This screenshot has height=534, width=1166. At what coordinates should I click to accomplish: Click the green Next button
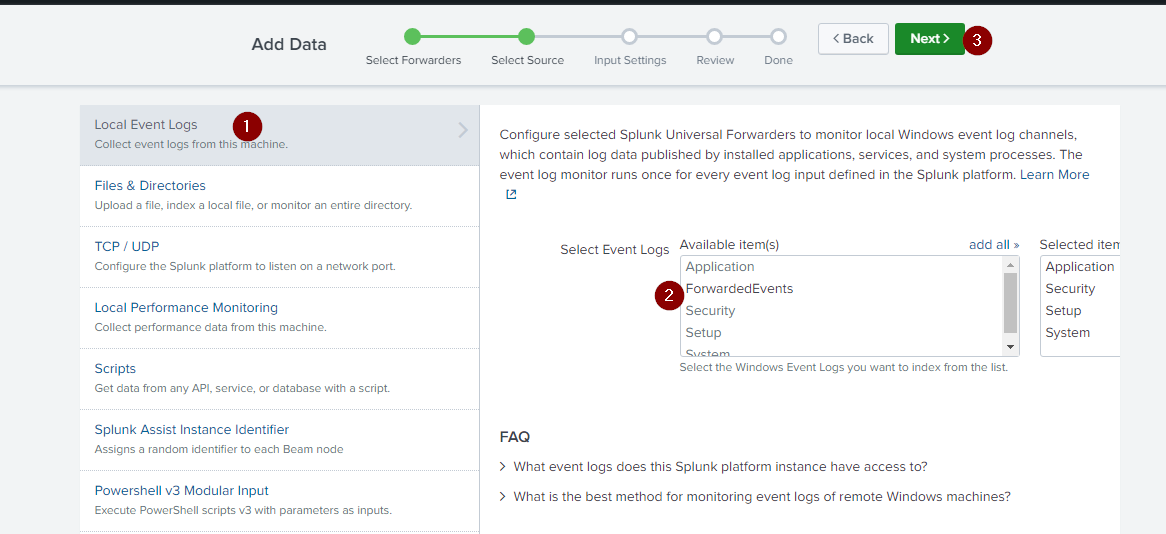coord(930,39)
